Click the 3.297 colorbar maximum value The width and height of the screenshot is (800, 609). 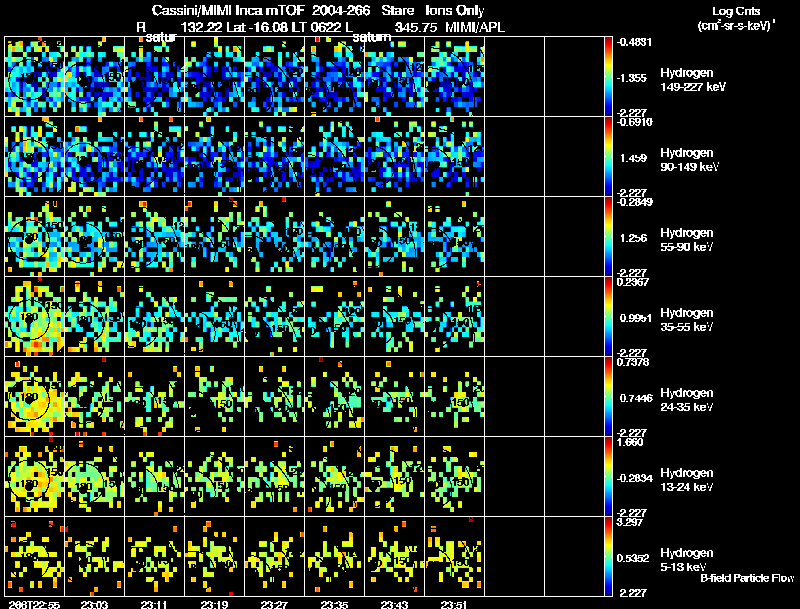click(629, 522)
